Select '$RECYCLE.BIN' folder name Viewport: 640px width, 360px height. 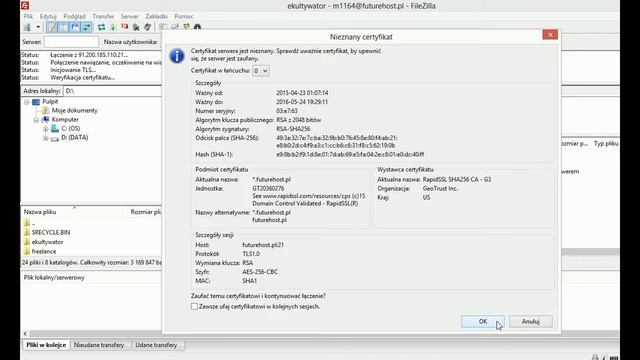pos(51,232)
